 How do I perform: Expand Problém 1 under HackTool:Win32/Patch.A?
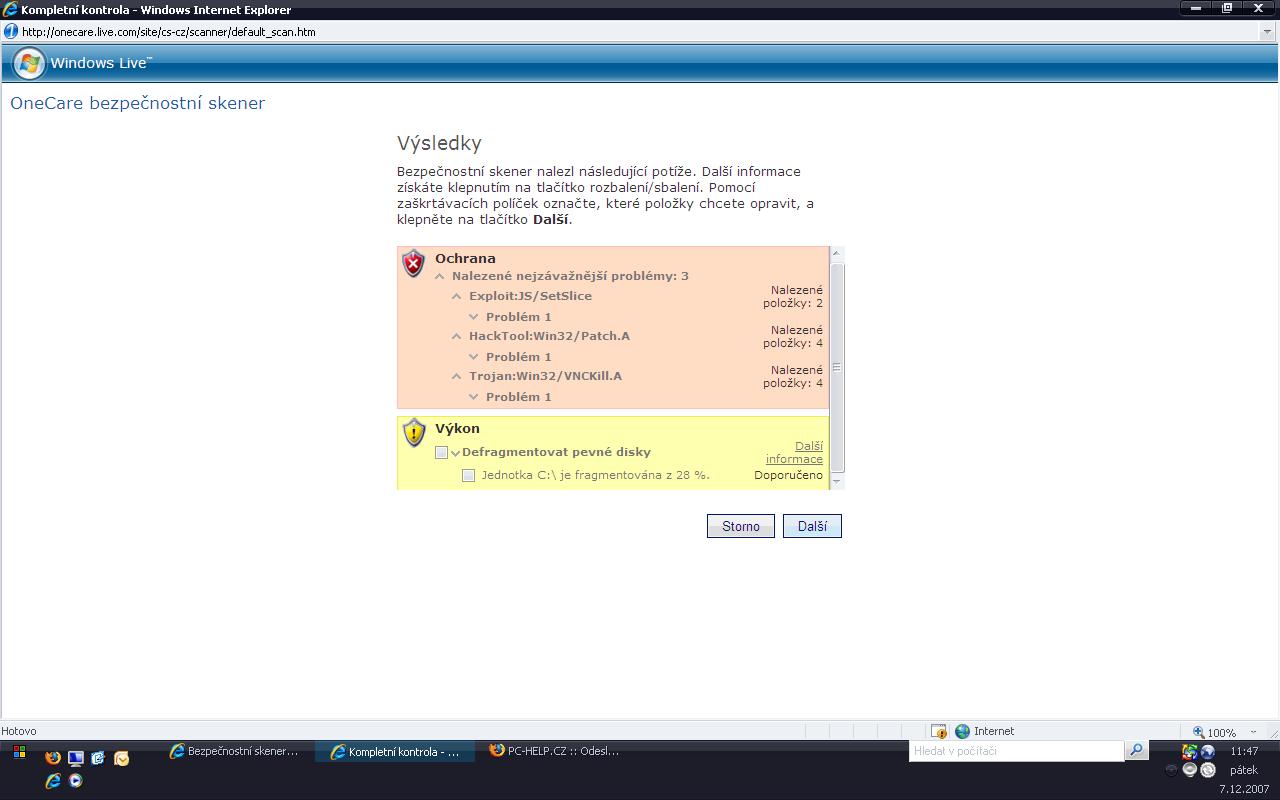(x=474, y=357)
